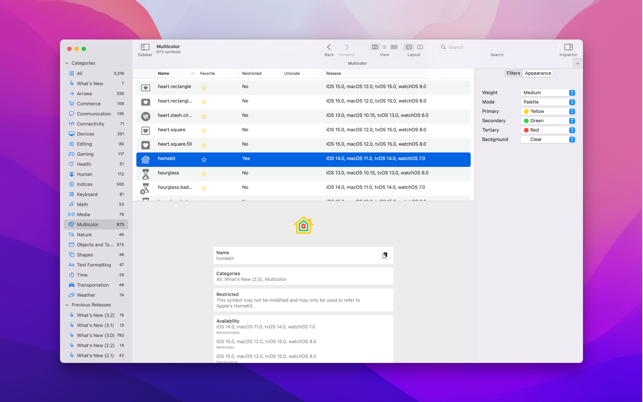Image resolution: width=643 pixels, height=402 pixels.
Task: Open What's New category with 7 symbols
Action: [x=96, y=83]
